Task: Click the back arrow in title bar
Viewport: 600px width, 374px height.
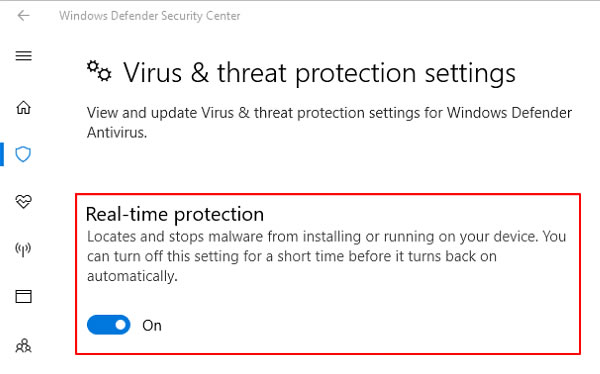Action: point(23,16)
